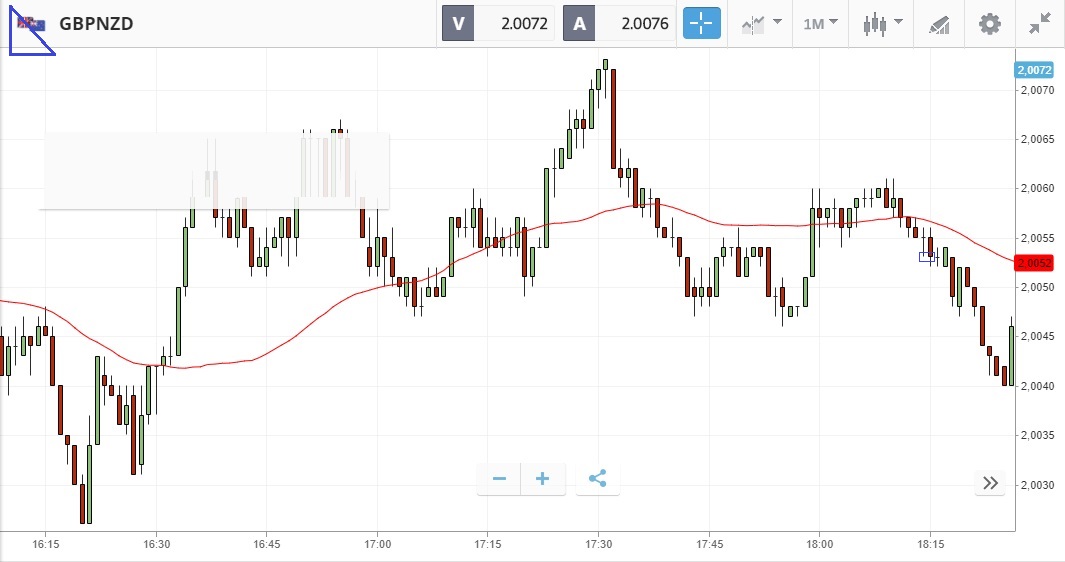This screenshot has width=1065, height=562.
Task: Click the red 2,0052 moving average label
Action: click(1033, 263)
